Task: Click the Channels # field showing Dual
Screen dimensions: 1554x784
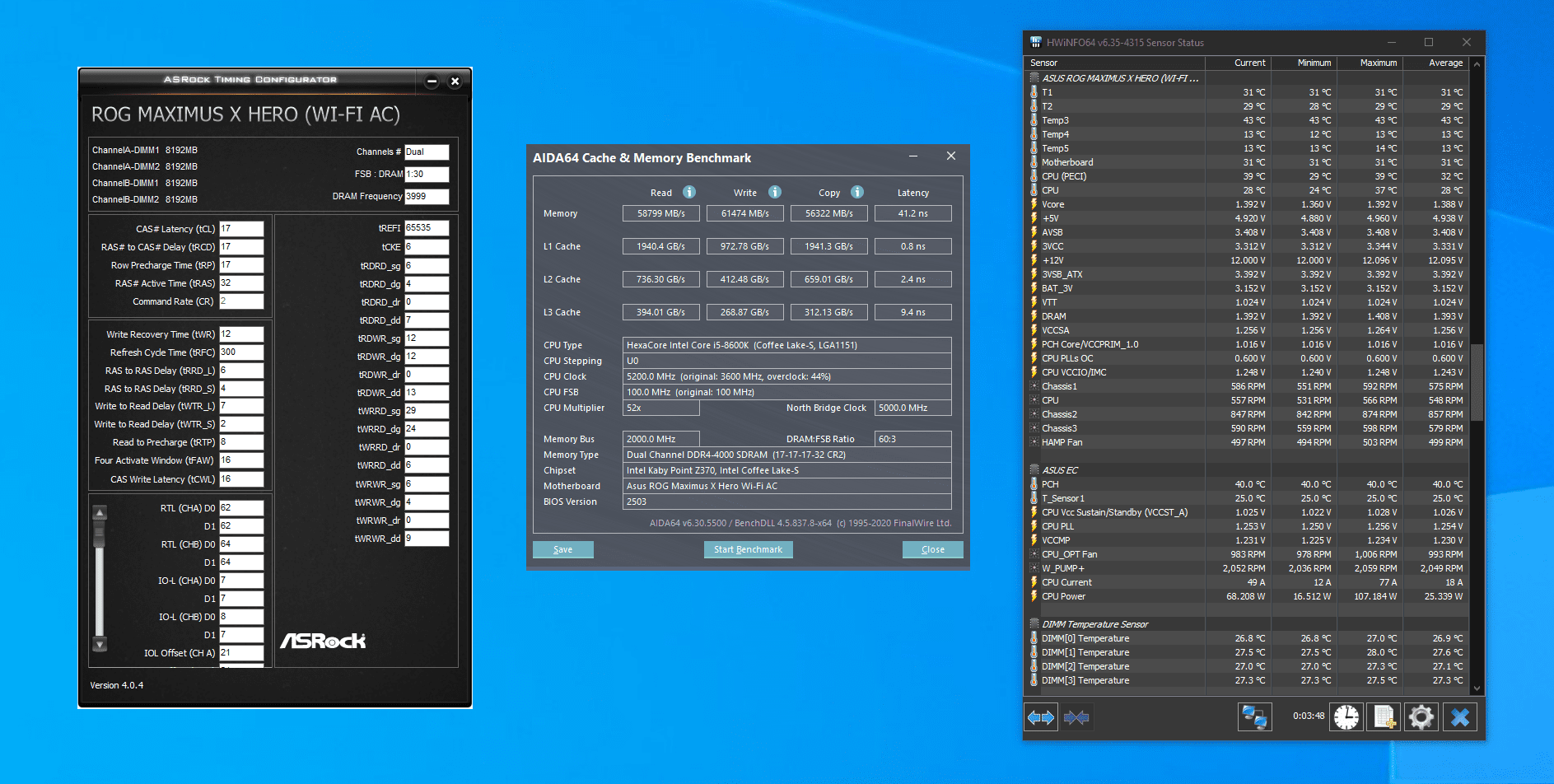Action: pyautogui.click(x=427, y=152)
